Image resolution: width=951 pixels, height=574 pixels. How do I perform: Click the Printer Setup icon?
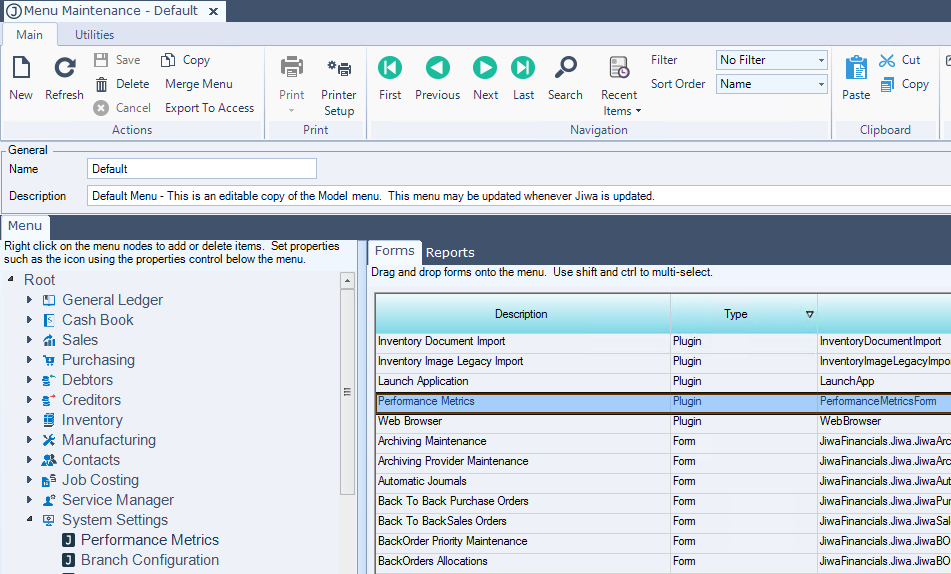[x=339, y=69]
